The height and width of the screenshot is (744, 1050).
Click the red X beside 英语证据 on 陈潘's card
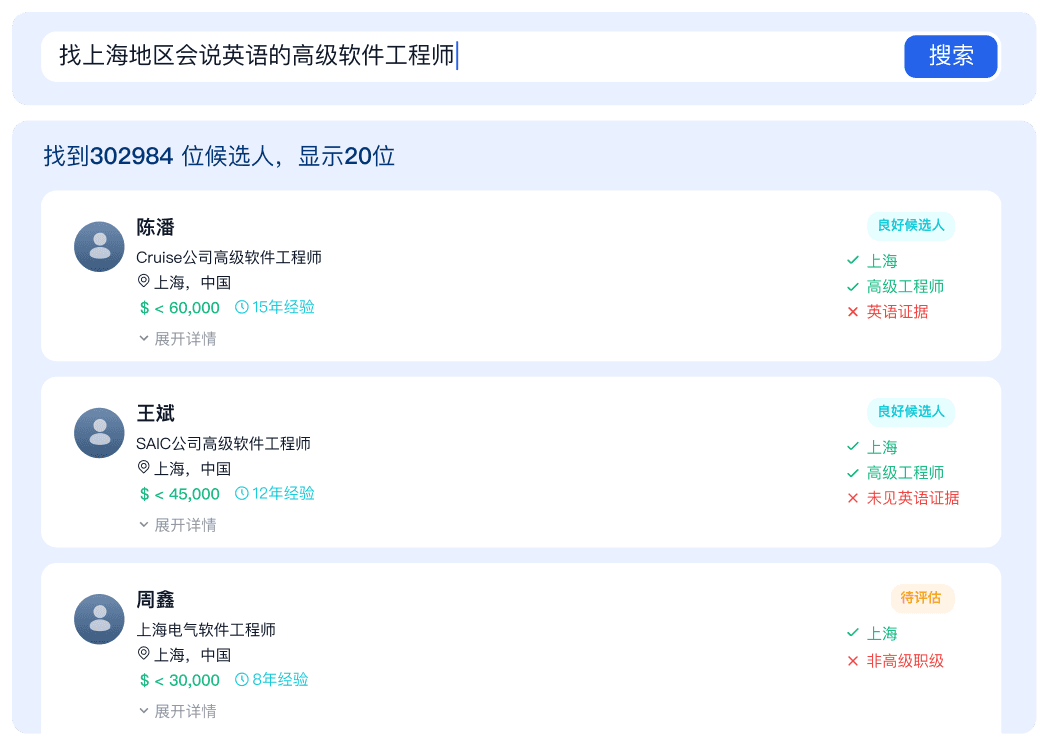[853, 311]
